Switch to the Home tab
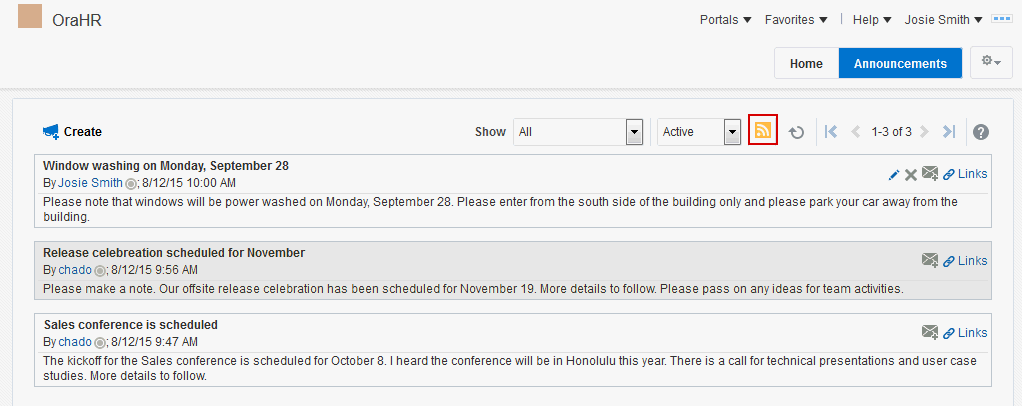1022x406 pixels. point(806,63)
